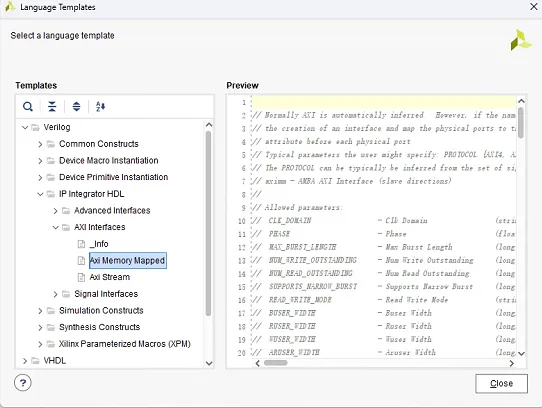Click the preview scroll-down arrow
This screenshot has width=542, height=408.
(521, 353)
